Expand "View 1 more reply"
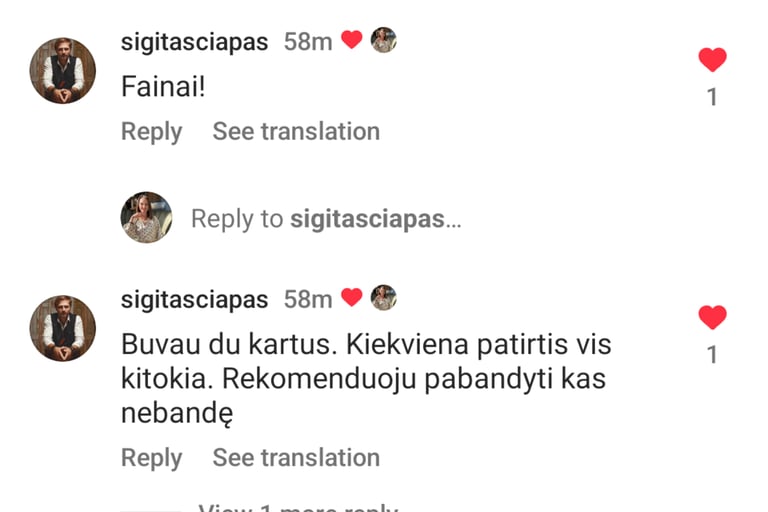The image size is (768, 512). (298, 507)
